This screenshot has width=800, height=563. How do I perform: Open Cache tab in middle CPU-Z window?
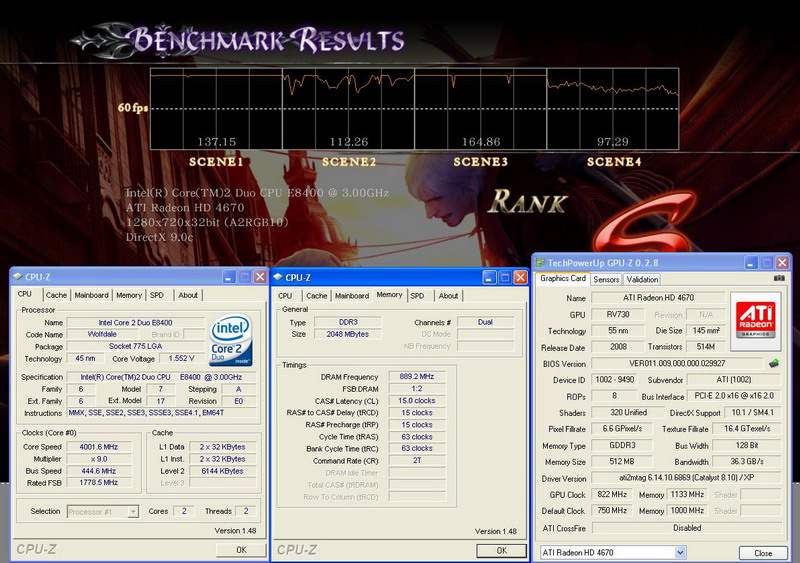(x=316, y=296)
